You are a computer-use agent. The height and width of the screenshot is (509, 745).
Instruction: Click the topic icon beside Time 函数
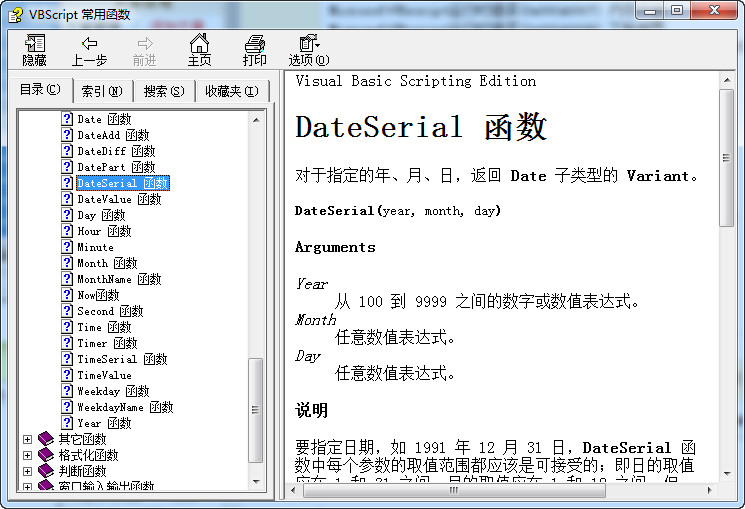coord(67,327)
